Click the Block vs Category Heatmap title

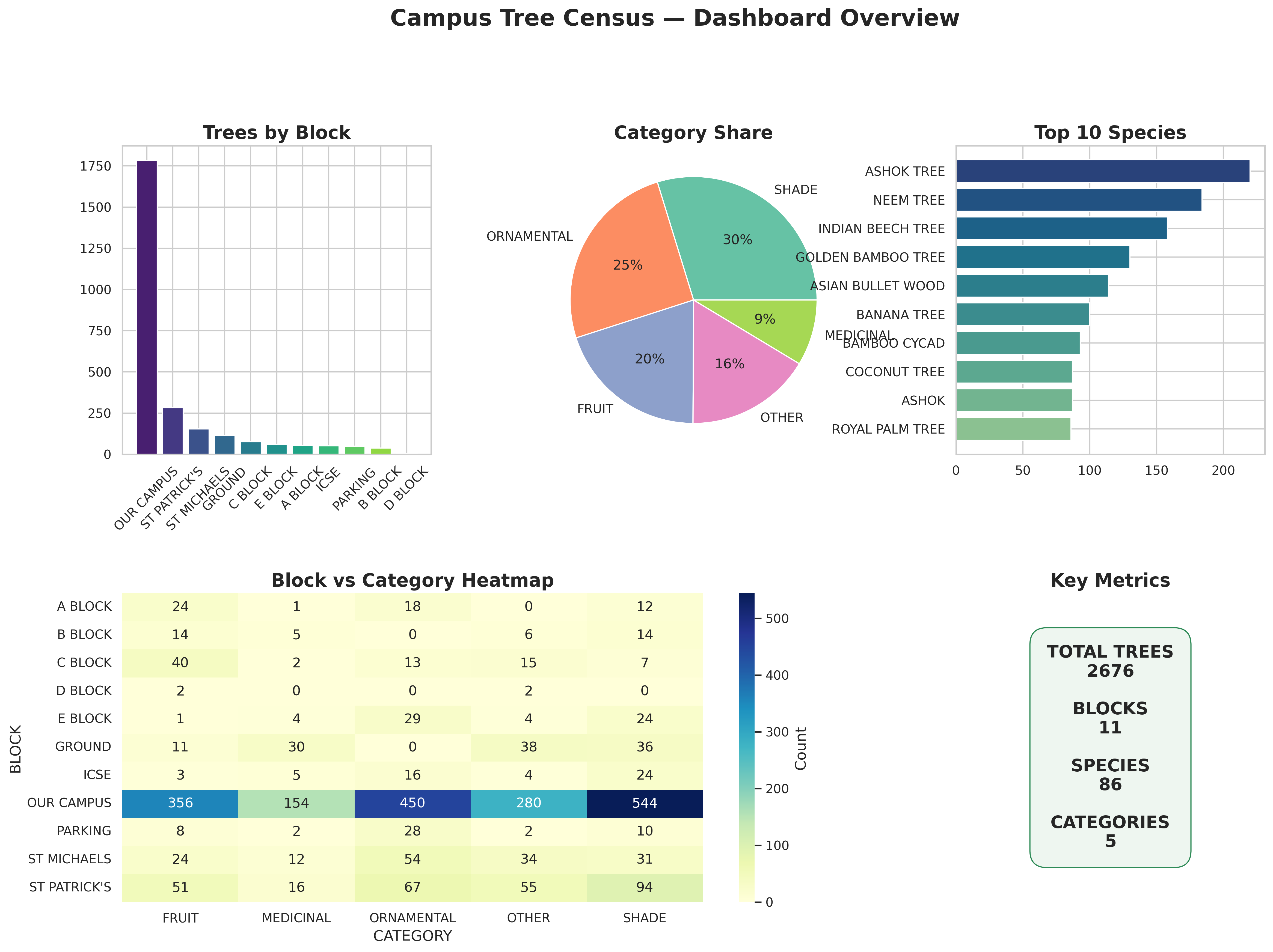tap(413, 580)
